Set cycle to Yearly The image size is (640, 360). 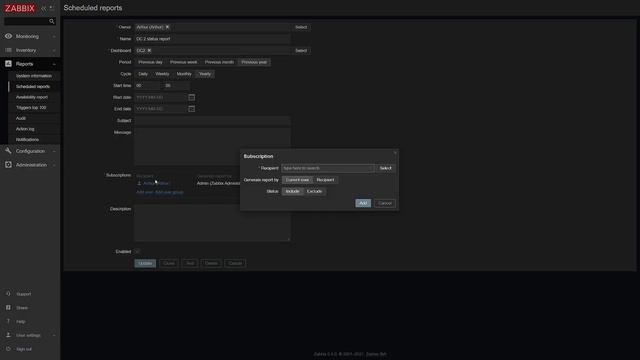[204, 74]
